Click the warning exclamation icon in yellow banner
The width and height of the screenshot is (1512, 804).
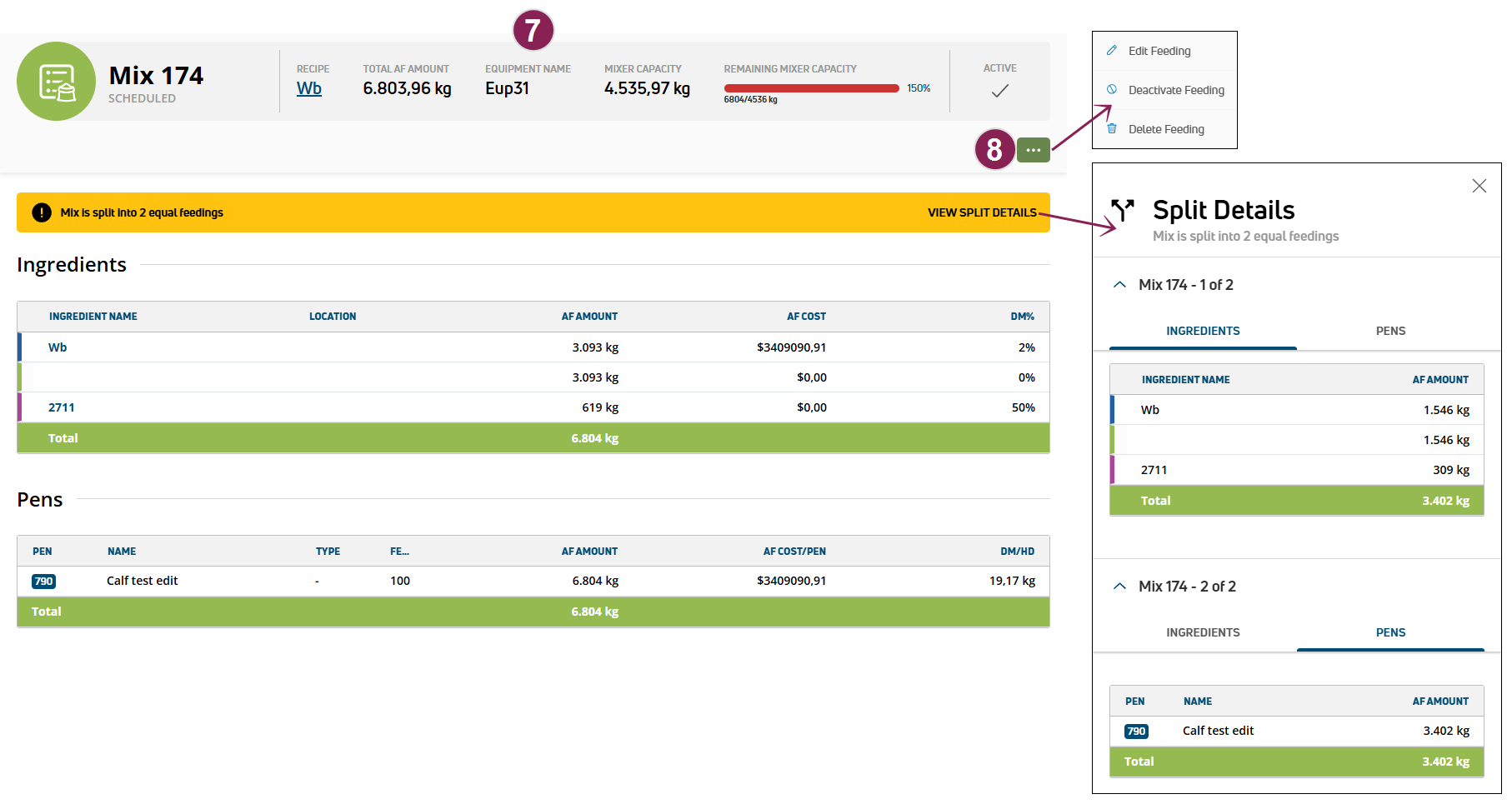tap(41, 212)
